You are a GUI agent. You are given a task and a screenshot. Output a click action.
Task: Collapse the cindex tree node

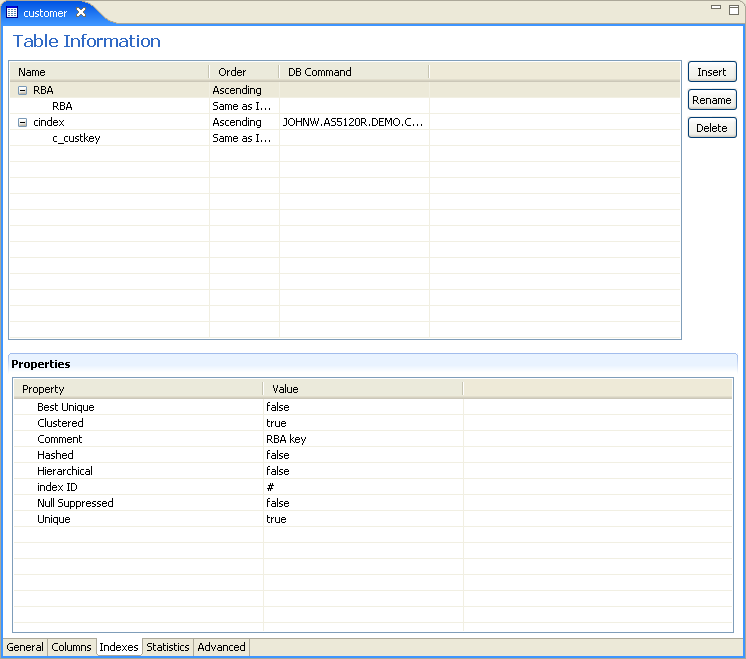coord(22,122)
